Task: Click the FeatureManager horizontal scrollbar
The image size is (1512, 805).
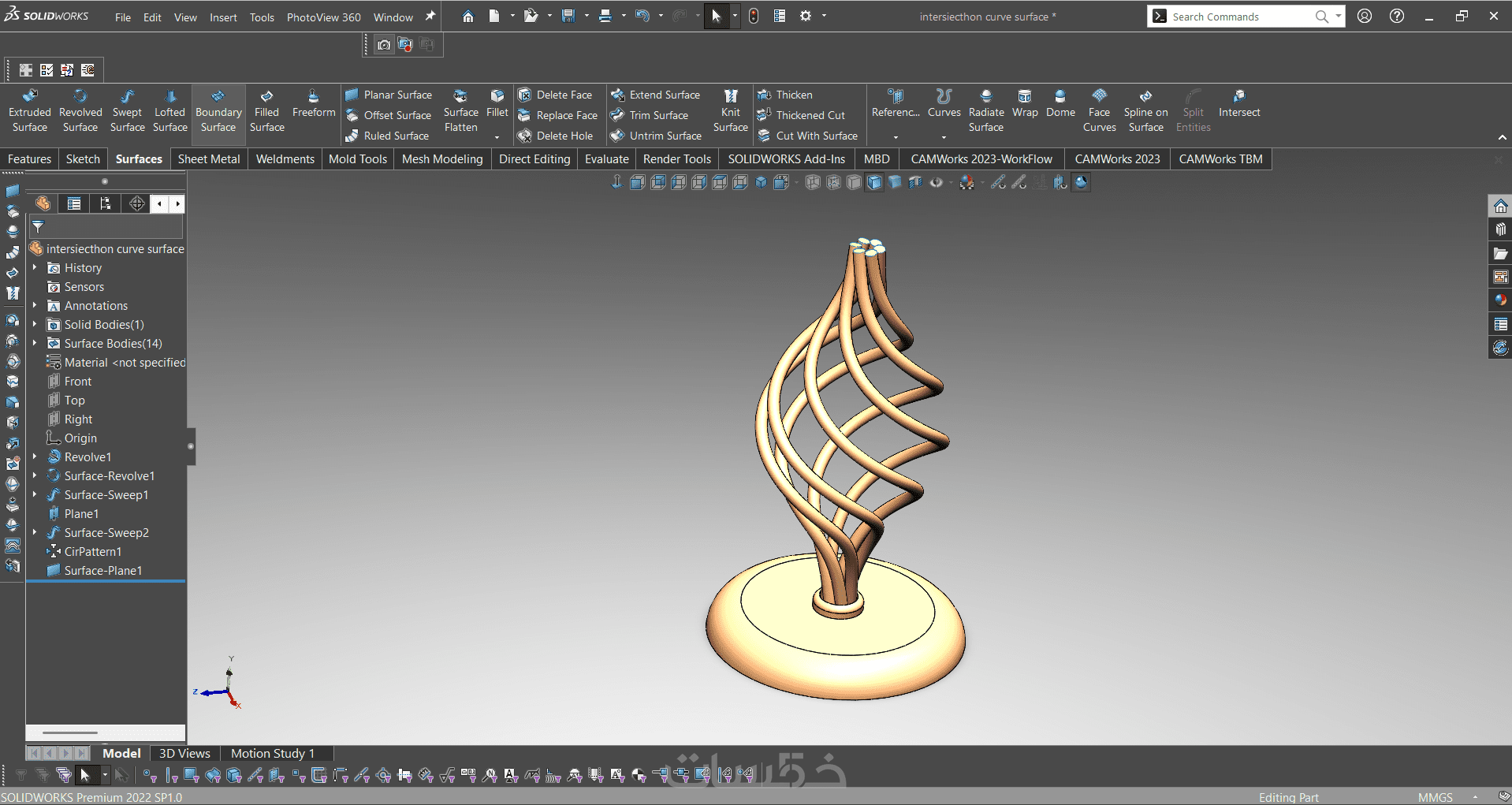Action: click(x=71, y=732)
